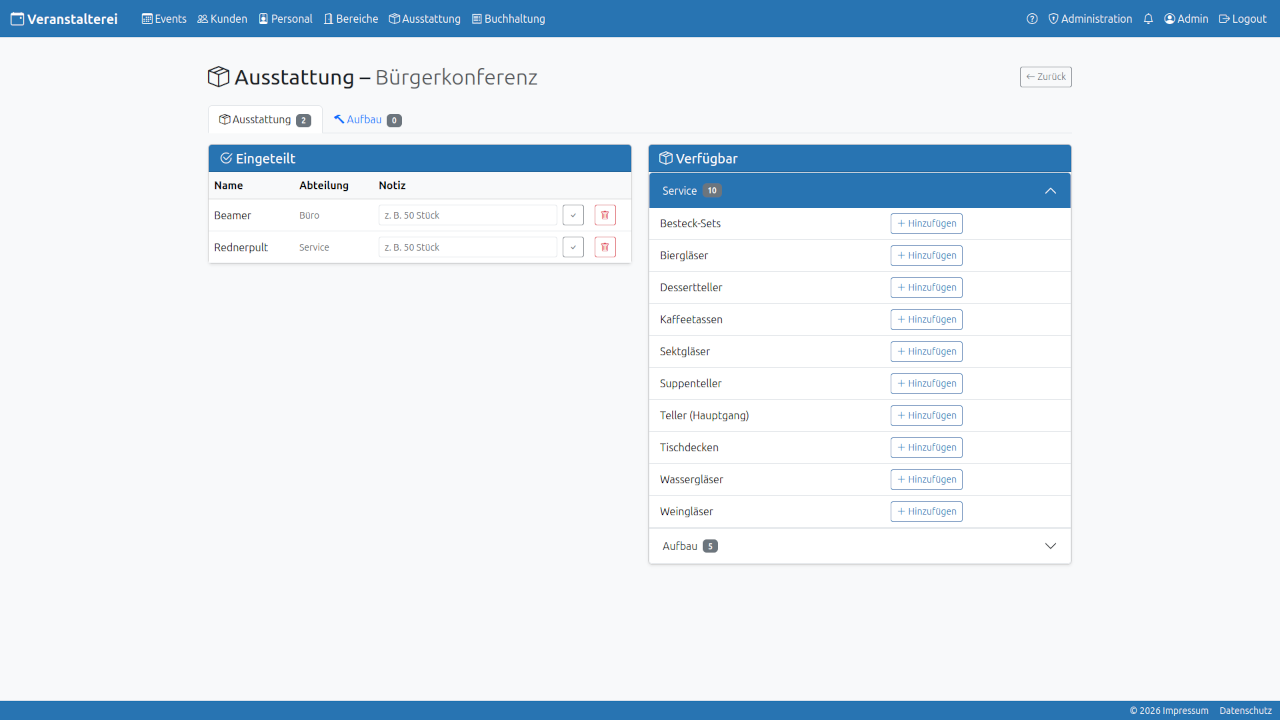Open the Datenschutz footer link
Viewport: 1280px width, 720px height.
tap(1245, 711)
